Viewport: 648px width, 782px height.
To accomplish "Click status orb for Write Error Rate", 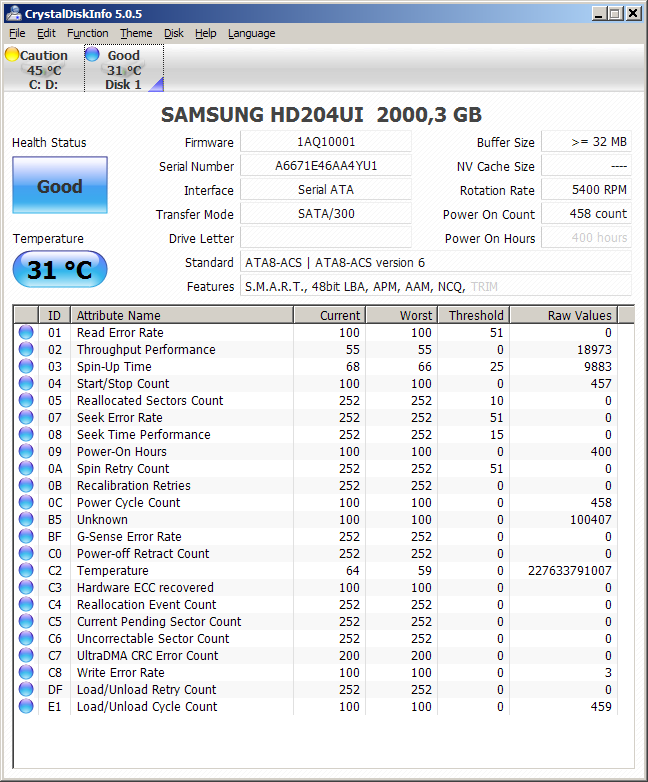I will 26,672.
